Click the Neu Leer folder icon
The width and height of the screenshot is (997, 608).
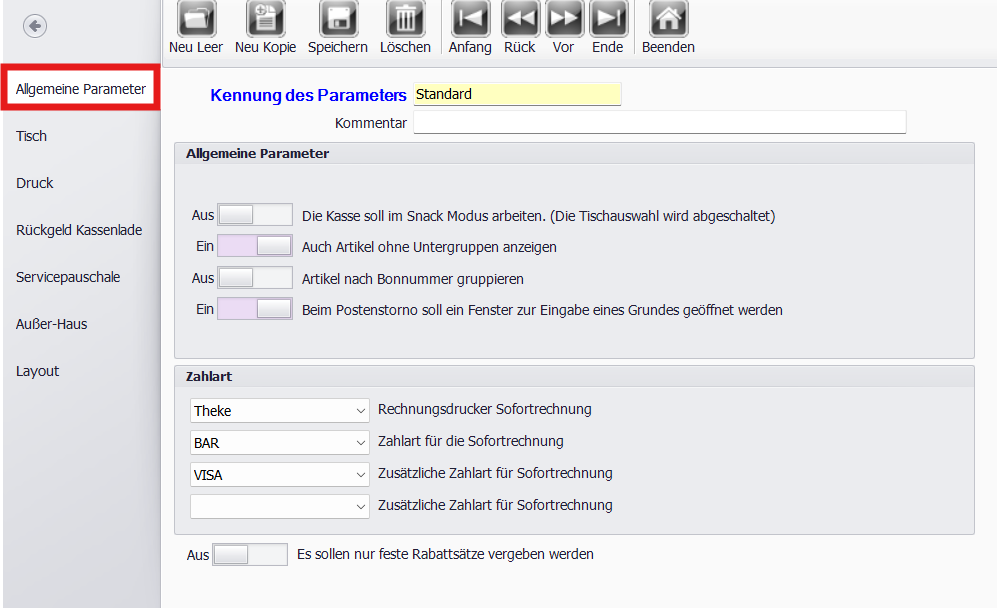click(x=196, y=18)
